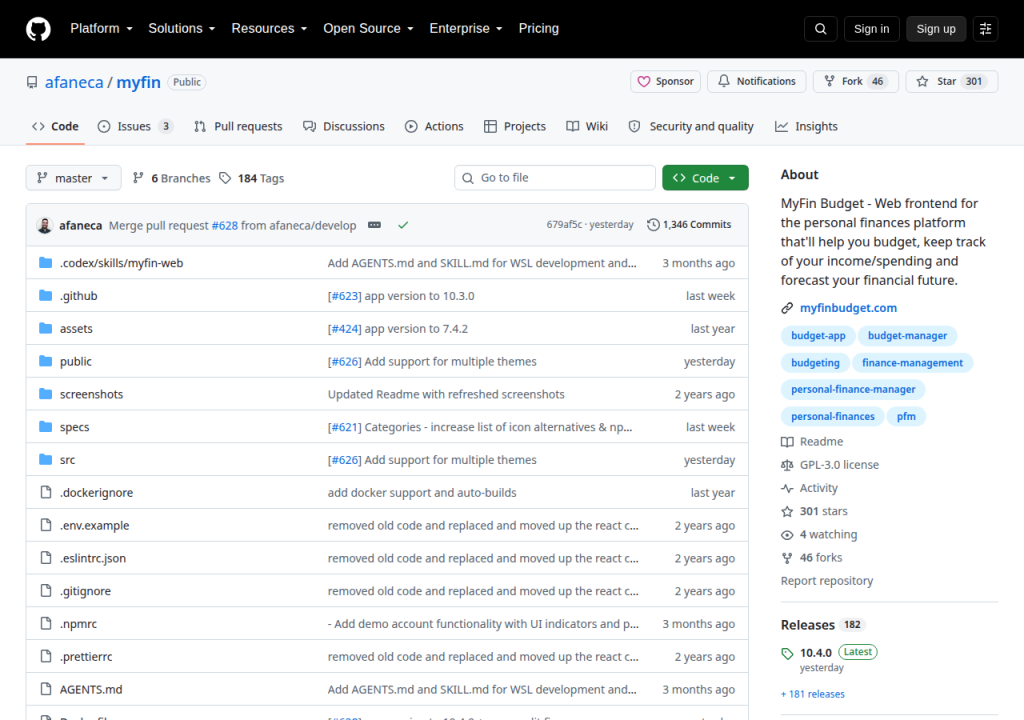Click the Sign in button
Image resolution: width=1024 pixels, height=720 pixels.
click(x=871, y=29)
